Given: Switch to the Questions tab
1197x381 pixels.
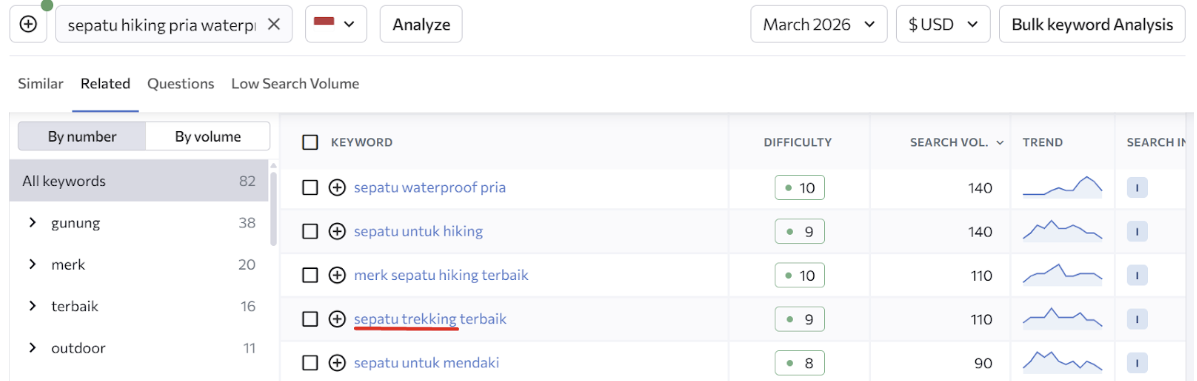Looking at the screenshot, I should coord(181,83).
